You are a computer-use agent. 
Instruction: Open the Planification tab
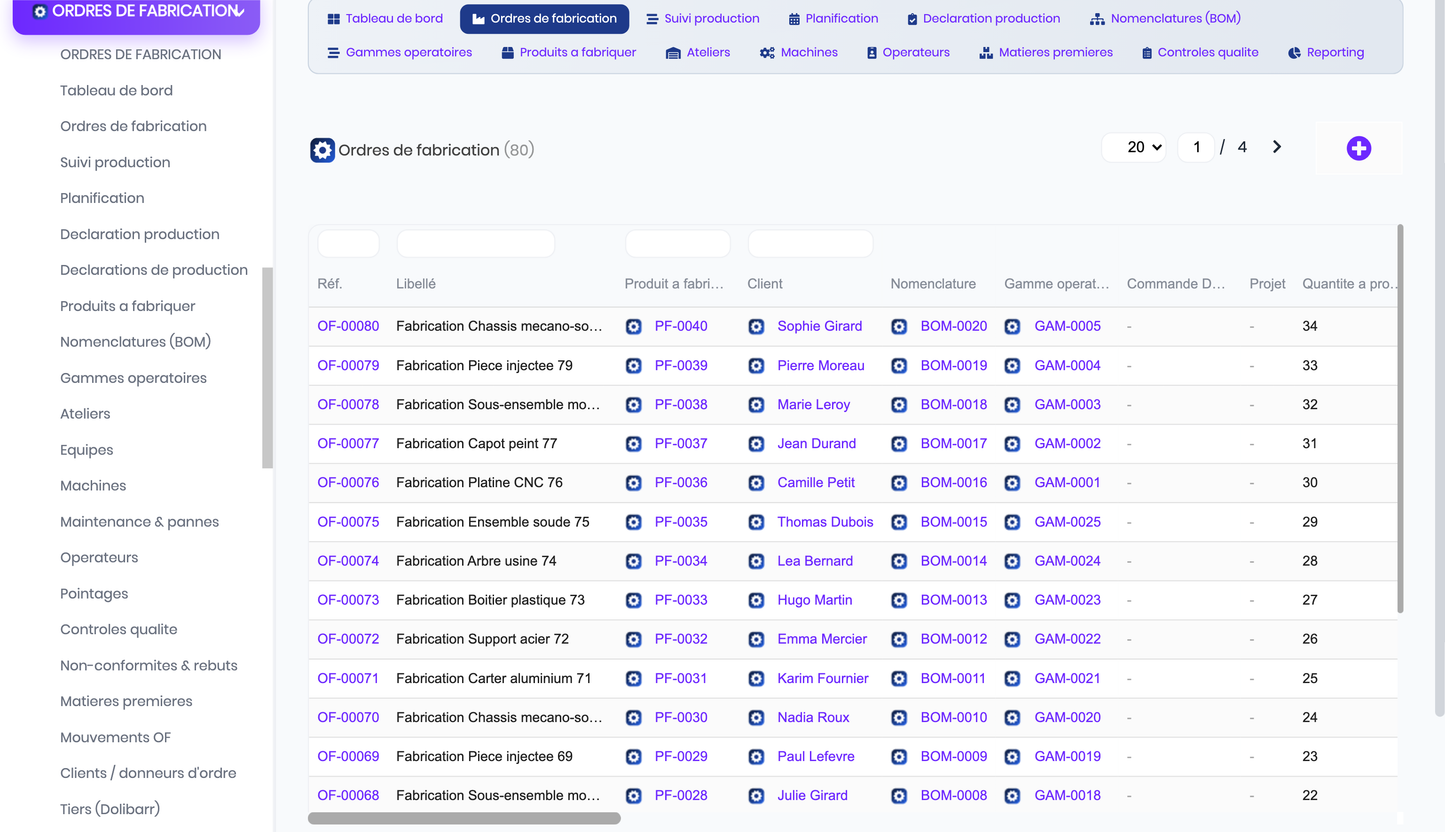point(833,18)
